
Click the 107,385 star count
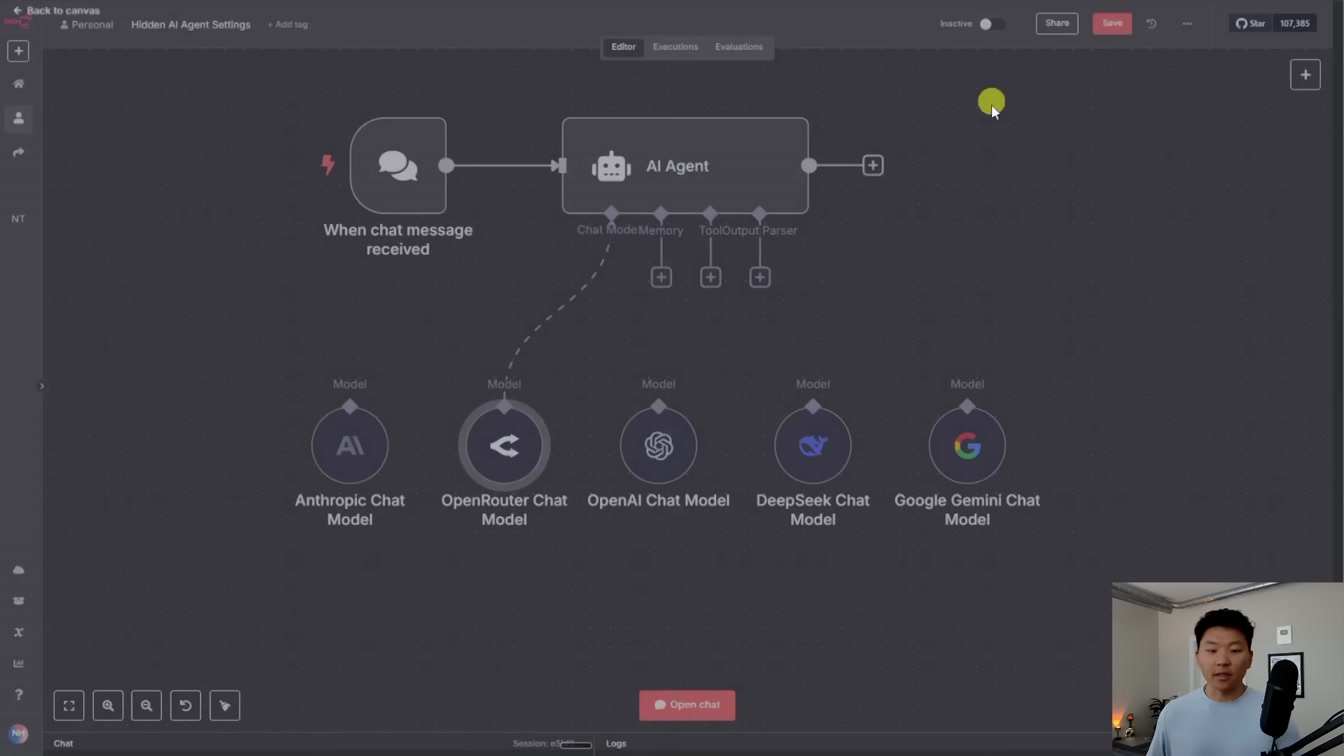tap(1295, 23)
